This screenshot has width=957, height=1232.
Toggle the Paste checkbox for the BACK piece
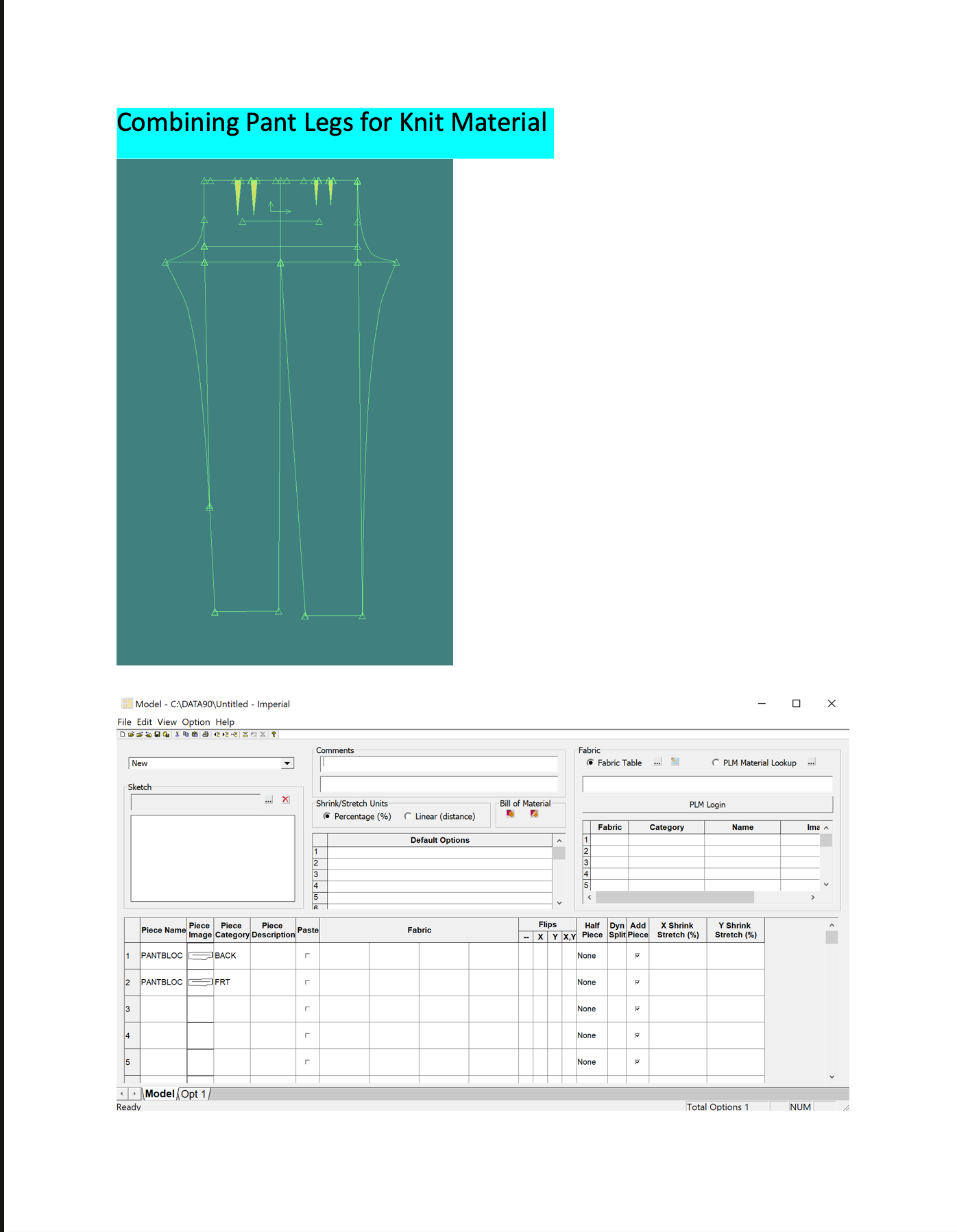[x=307, y=955]
